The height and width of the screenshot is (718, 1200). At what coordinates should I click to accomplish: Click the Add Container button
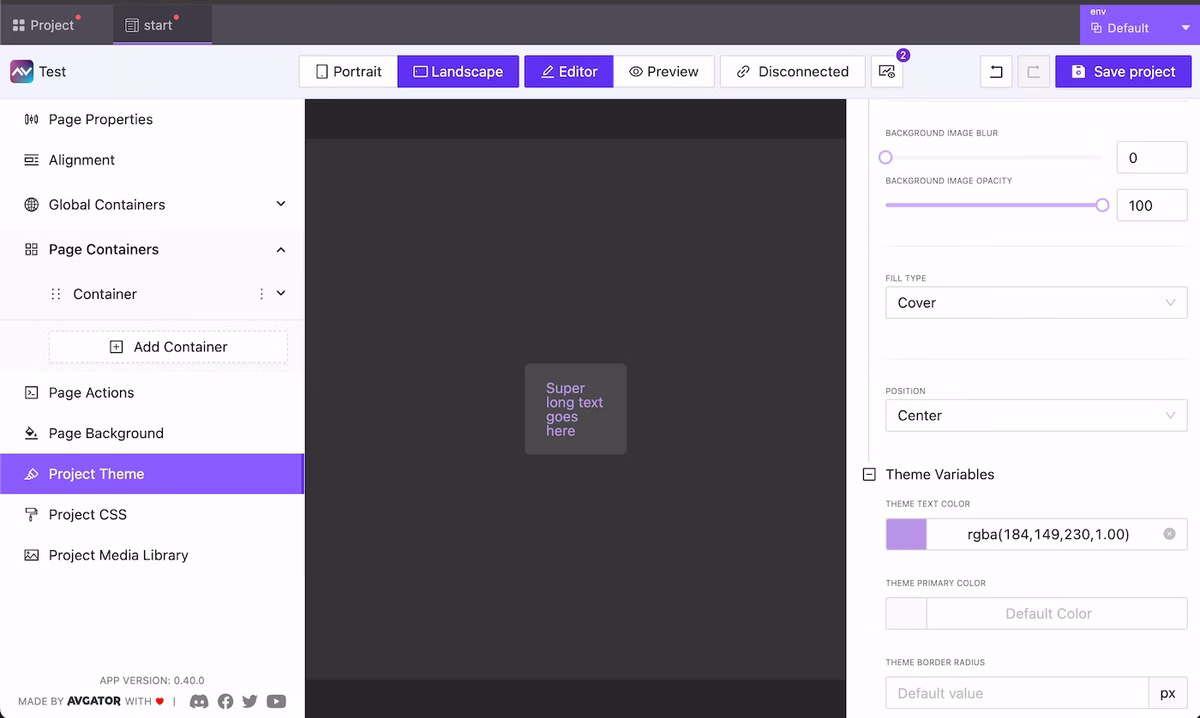[167, 346]
